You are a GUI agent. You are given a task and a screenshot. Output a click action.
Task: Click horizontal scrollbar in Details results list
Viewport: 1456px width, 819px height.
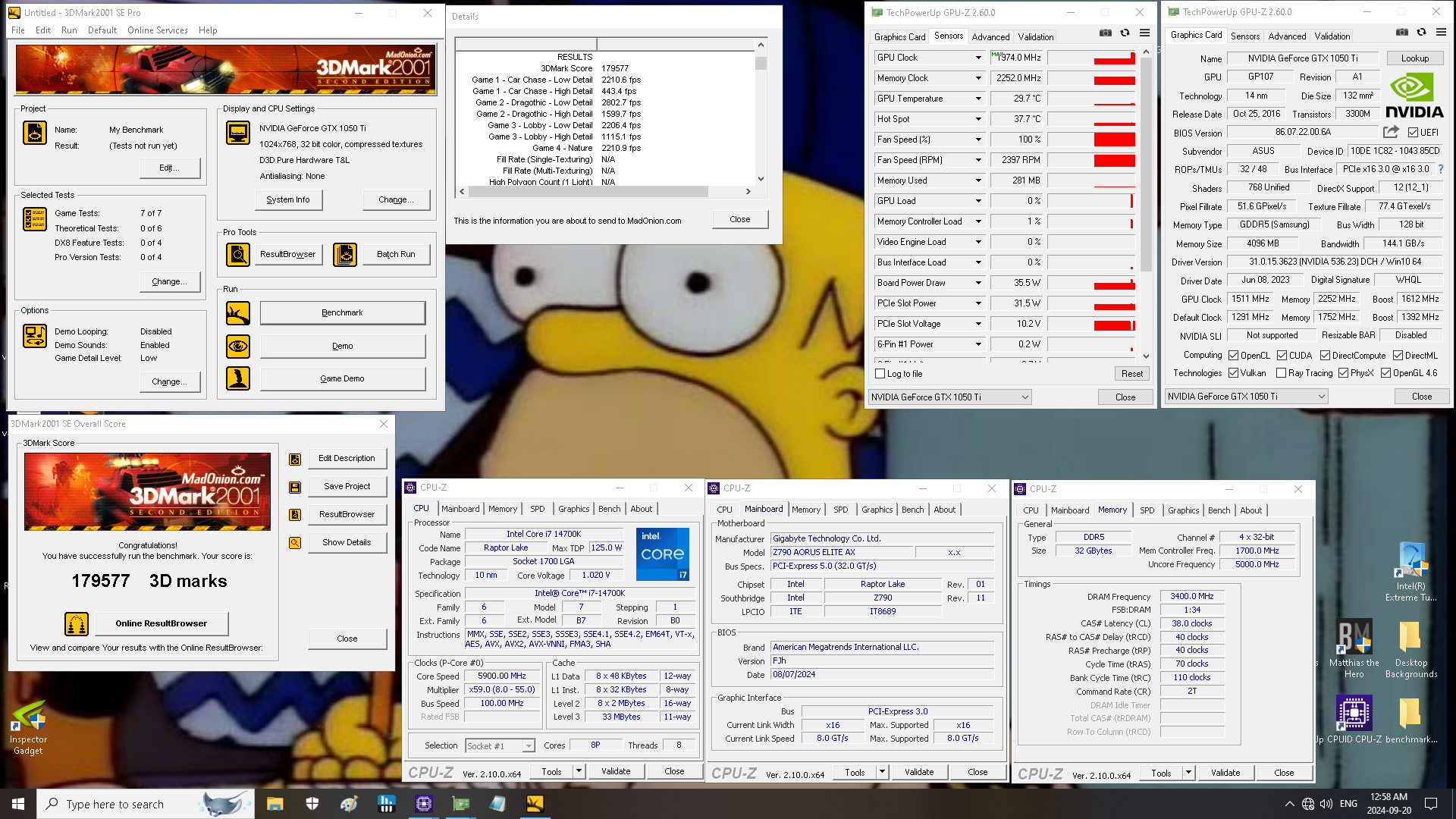click(x=588, y=192)
